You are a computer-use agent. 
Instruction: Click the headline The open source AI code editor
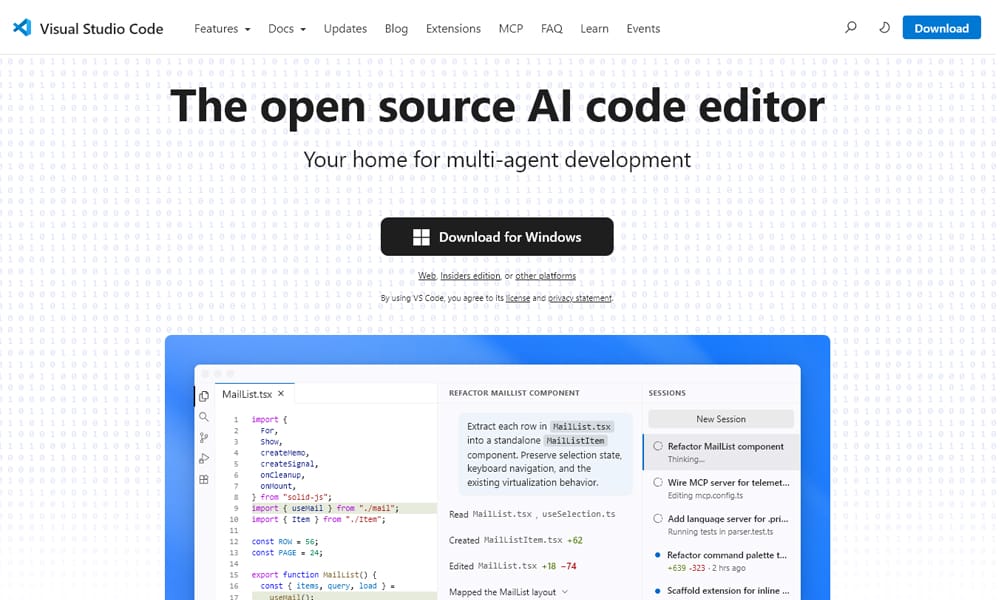point(497,106)
